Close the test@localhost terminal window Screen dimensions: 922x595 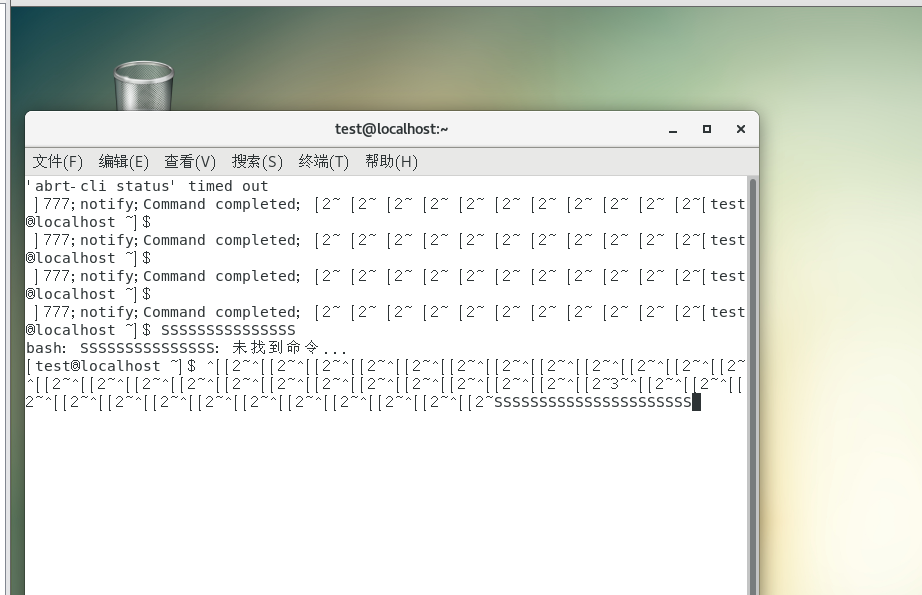[x=741, y=129]
